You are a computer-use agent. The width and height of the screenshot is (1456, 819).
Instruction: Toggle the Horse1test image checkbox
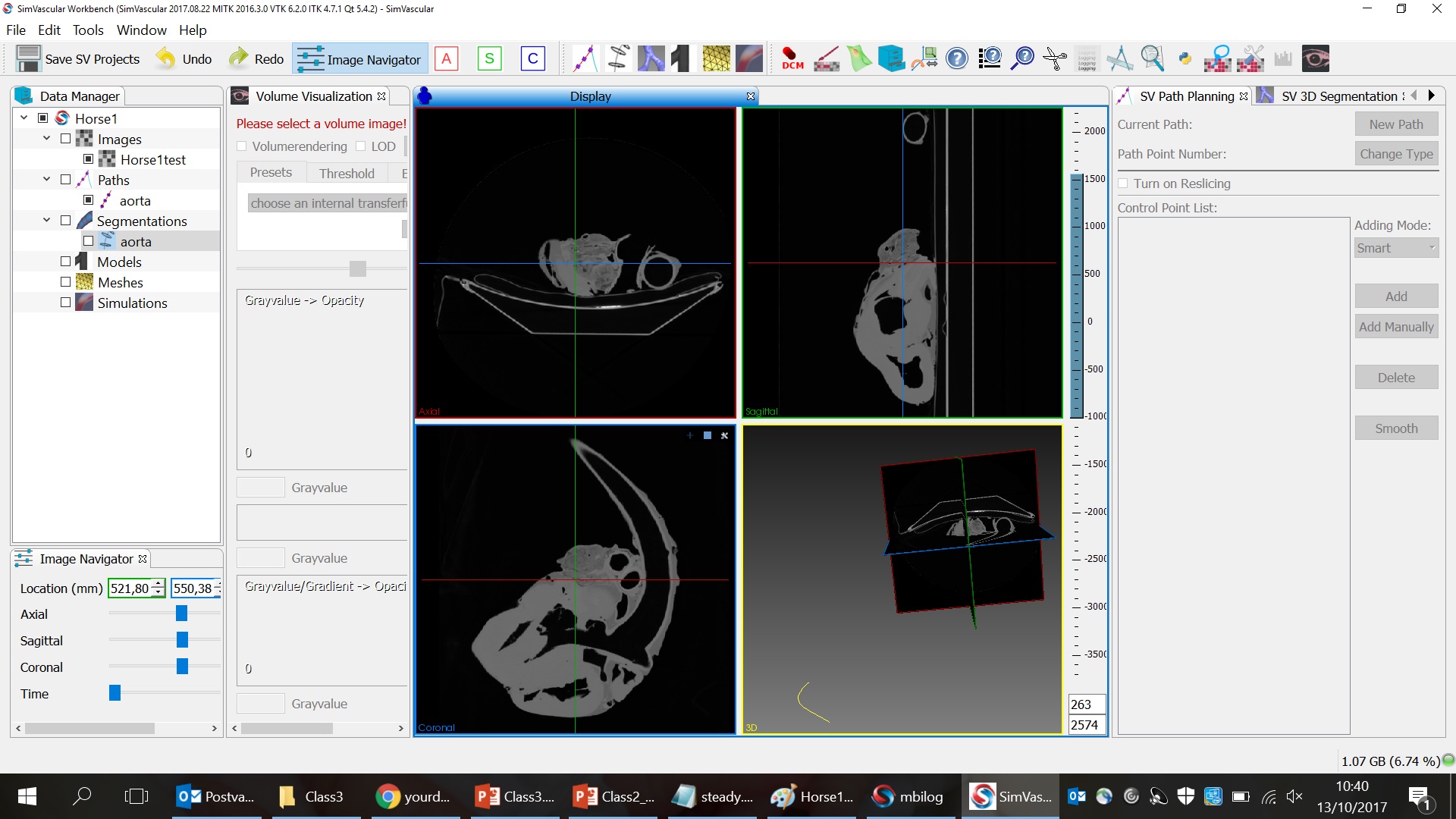pos(88,159)
